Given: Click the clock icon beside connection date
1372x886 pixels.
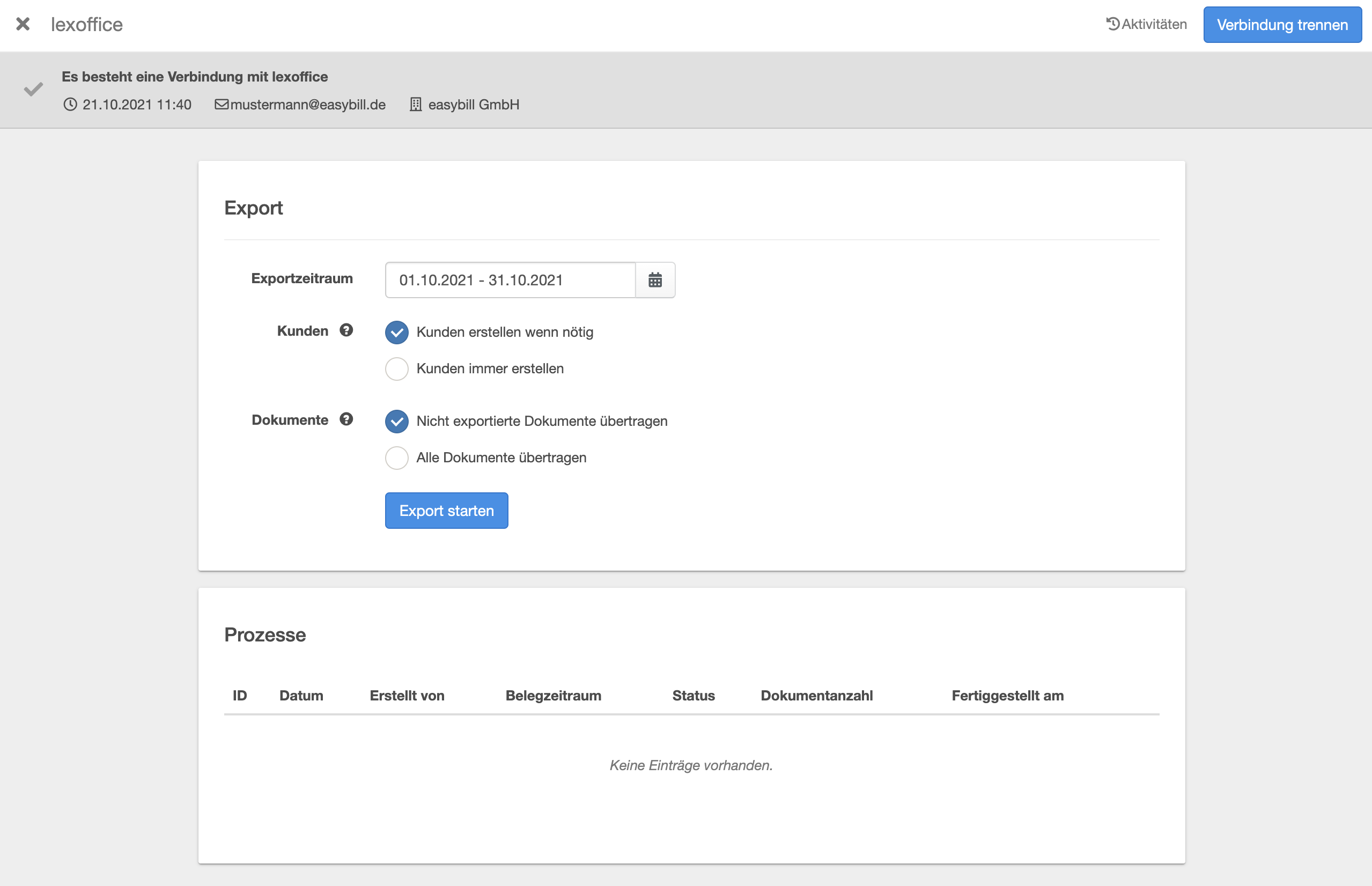Looking at the screenshot, I should [x=70, y=105].
